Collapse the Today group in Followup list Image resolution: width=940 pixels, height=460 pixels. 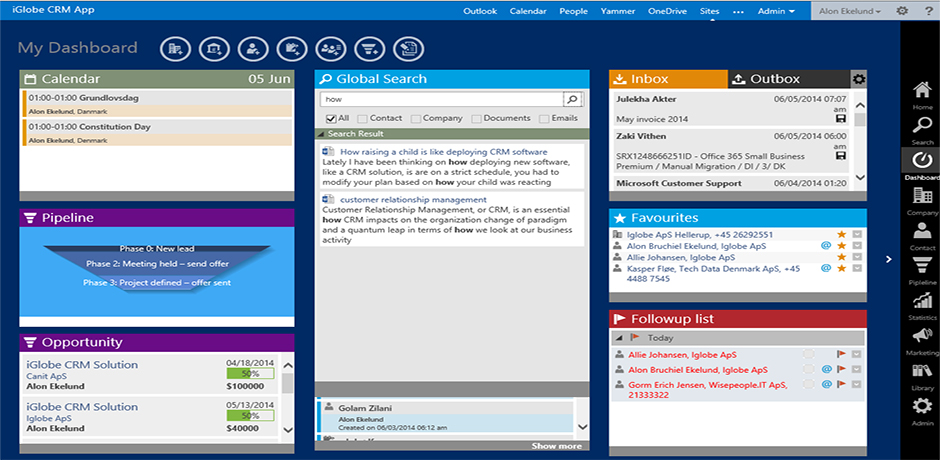(x=619, y=338)
